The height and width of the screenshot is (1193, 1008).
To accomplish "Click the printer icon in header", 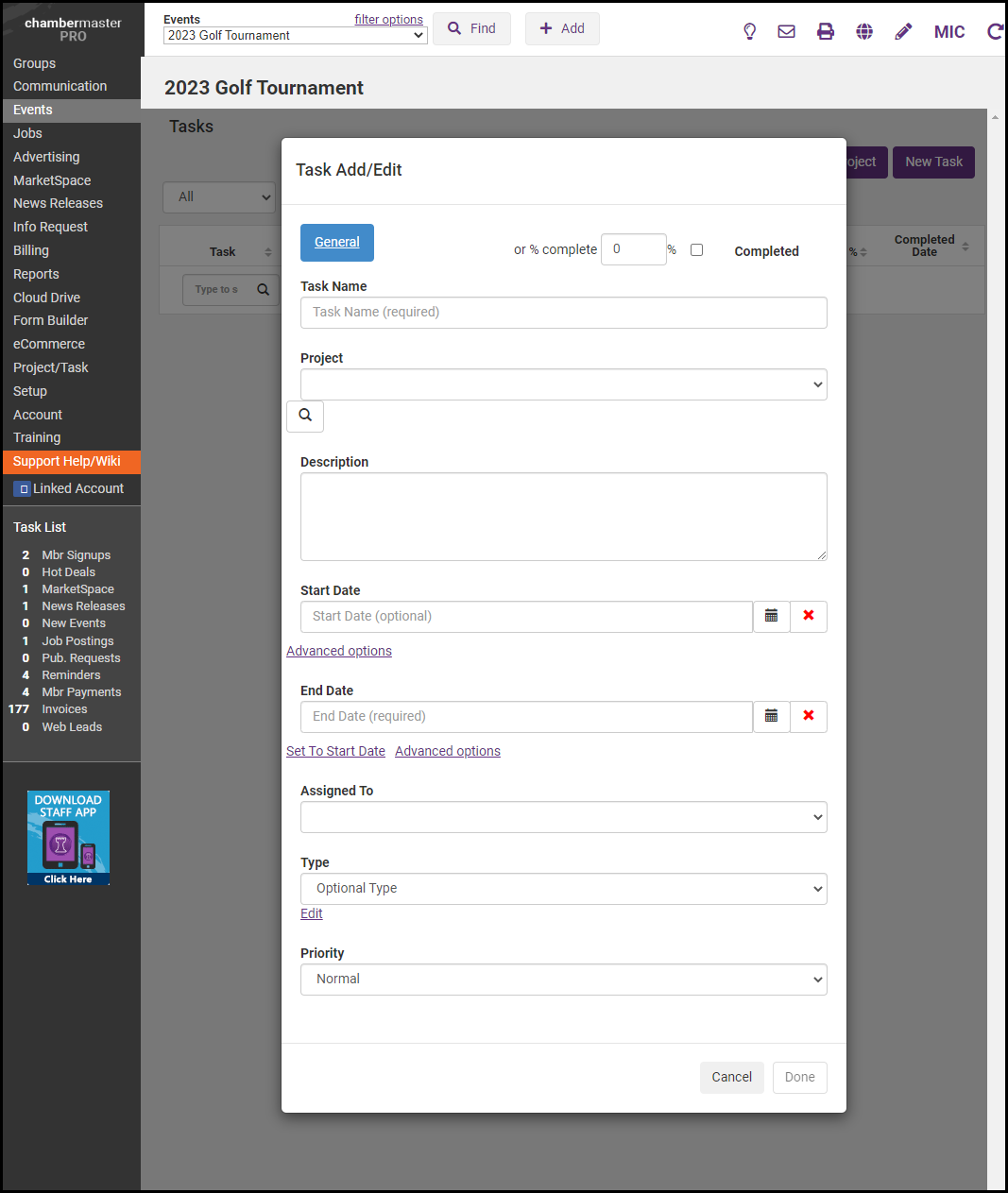I will coord(825,31).
